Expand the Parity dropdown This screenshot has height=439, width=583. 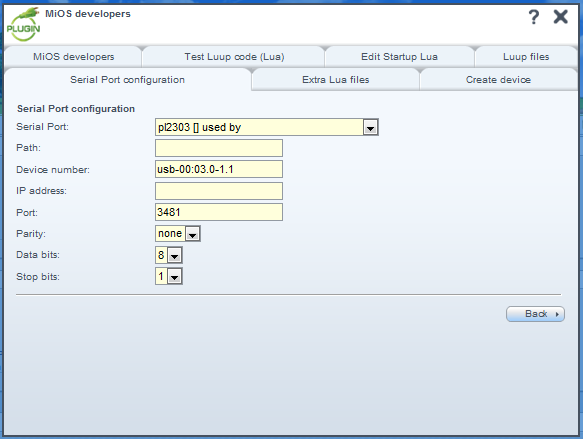pos(192,234)
